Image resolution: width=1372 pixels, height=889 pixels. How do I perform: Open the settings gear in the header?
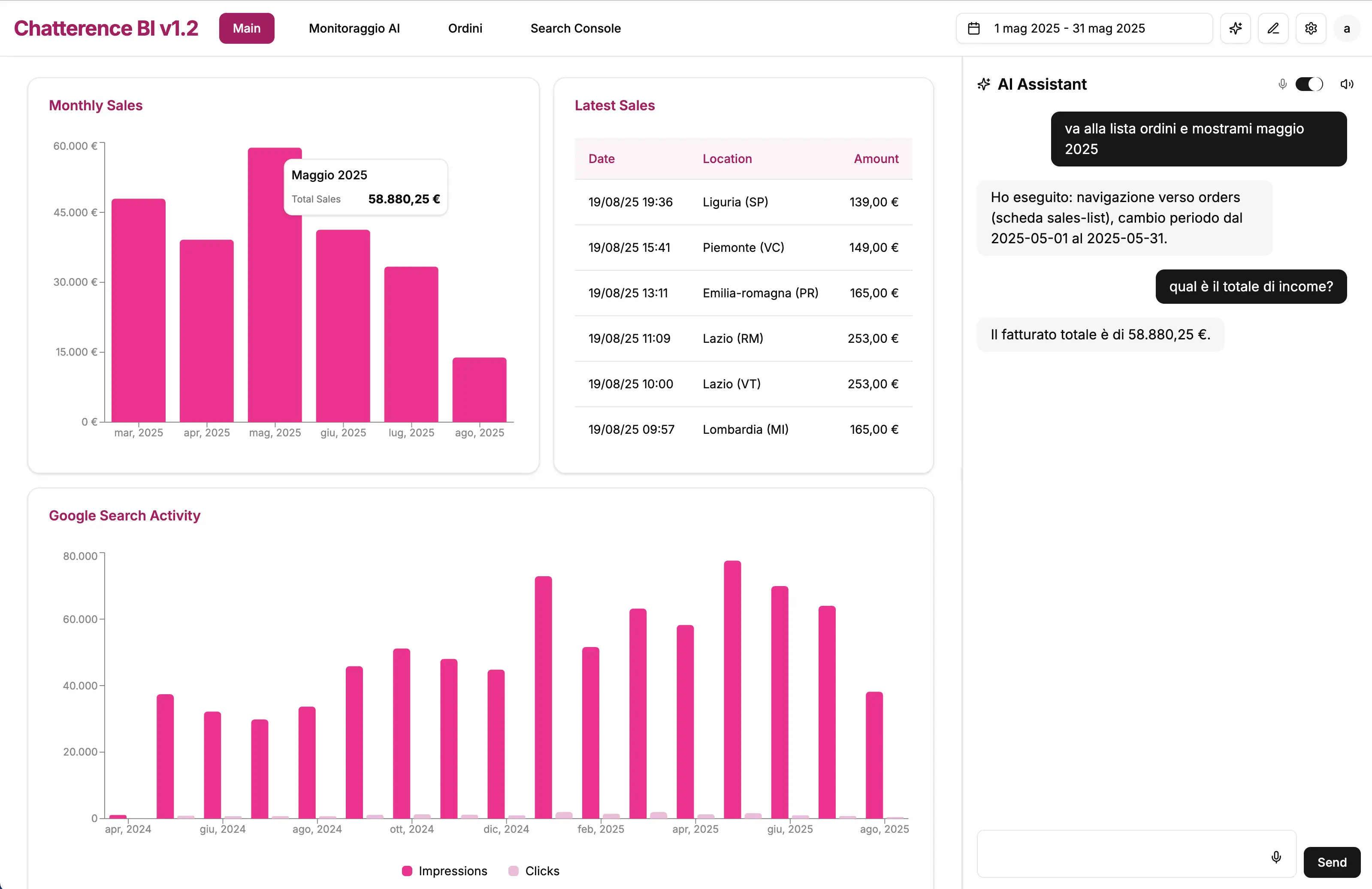pos(1311,27)
